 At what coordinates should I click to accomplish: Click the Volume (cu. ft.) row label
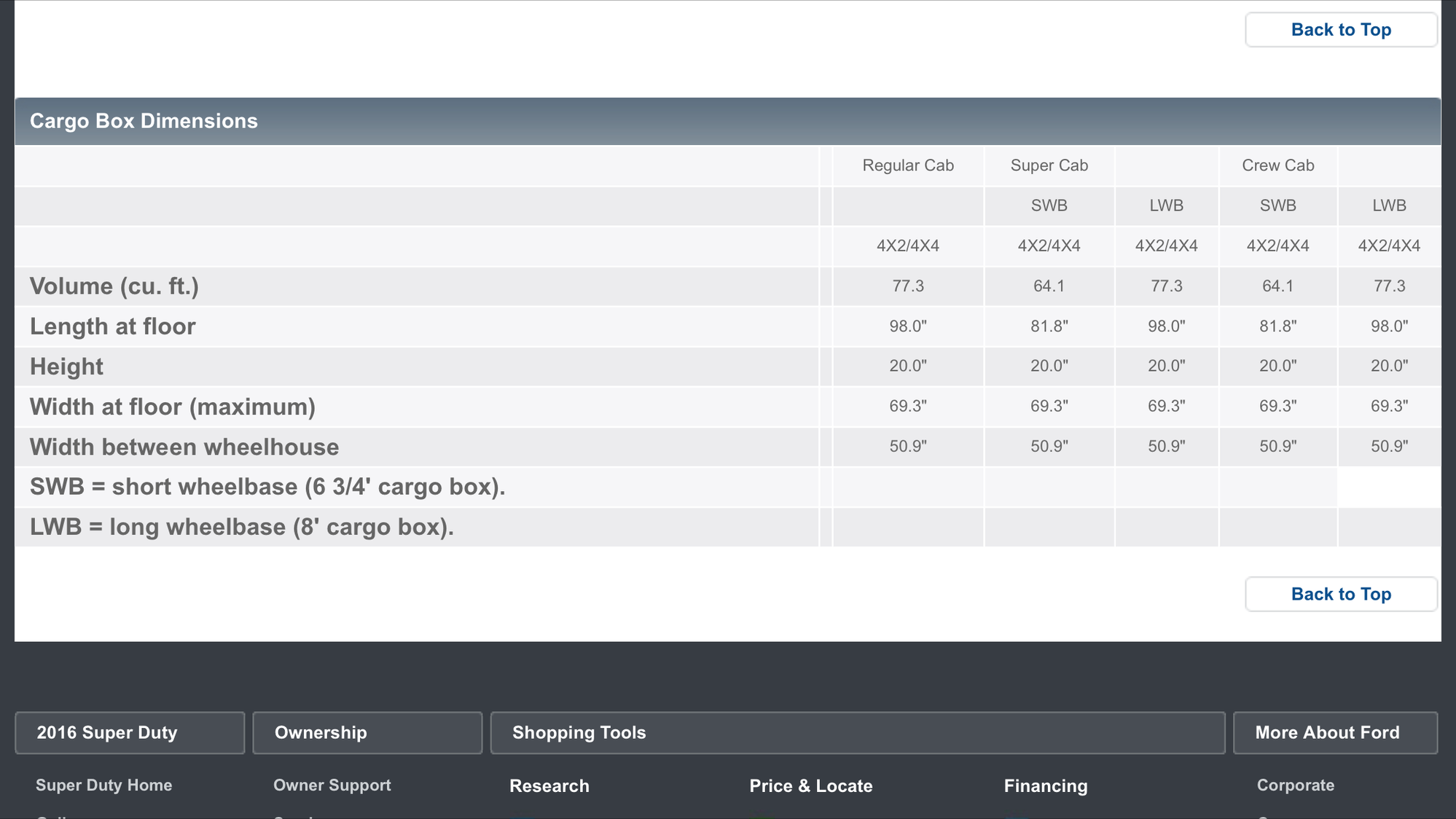coord(114,286)
